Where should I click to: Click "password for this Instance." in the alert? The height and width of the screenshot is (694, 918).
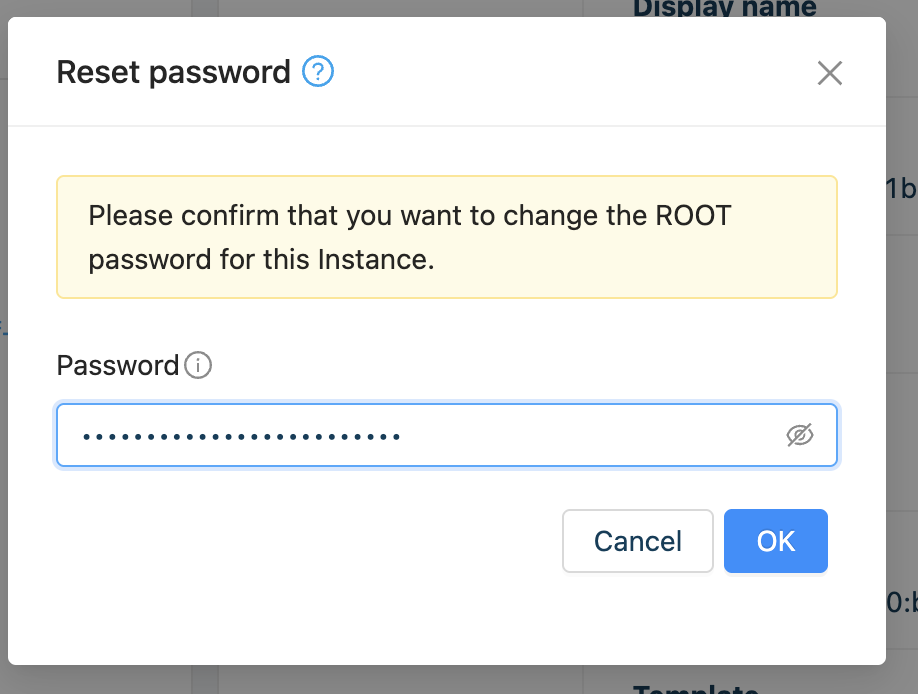pyautogui.click(x=261, y=259)
